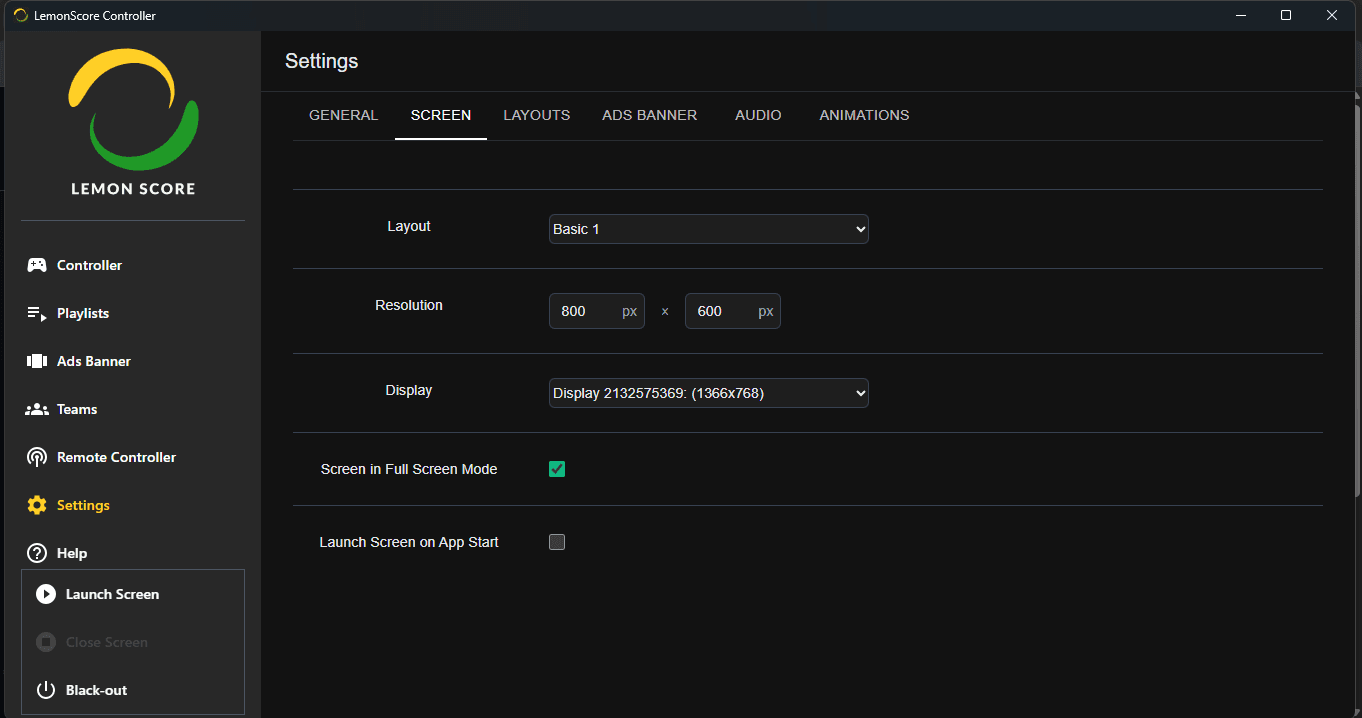Click the Black-out power icon
1362x718 pixels.
(x=46, y=690)
